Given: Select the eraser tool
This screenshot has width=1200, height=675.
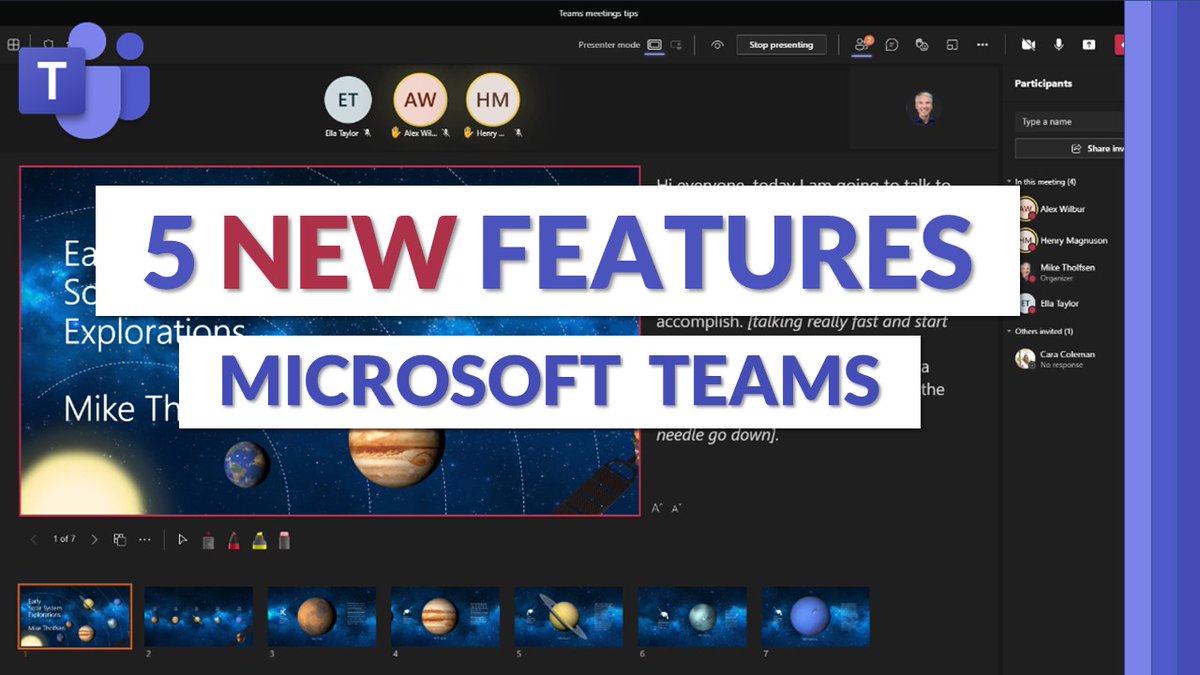Looking at the screenshot, I should 284,540.
